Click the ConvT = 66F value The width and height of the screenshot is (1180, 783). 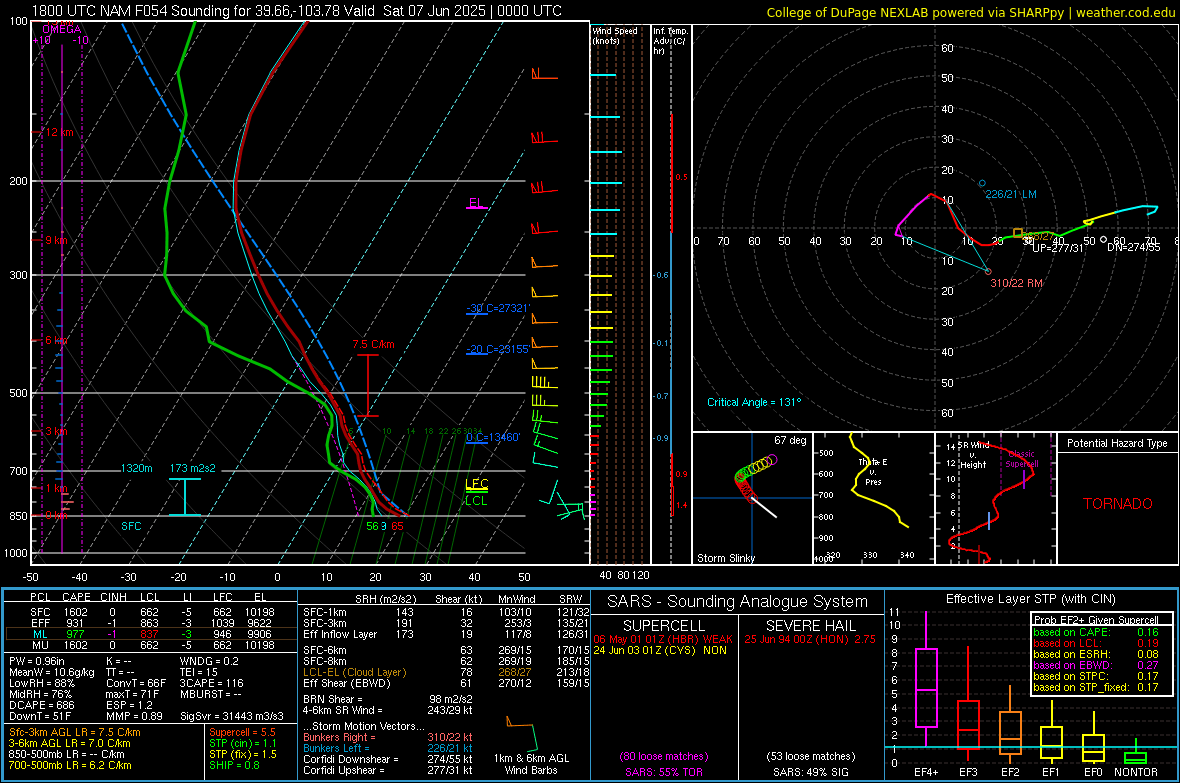(x=136, y=683)
